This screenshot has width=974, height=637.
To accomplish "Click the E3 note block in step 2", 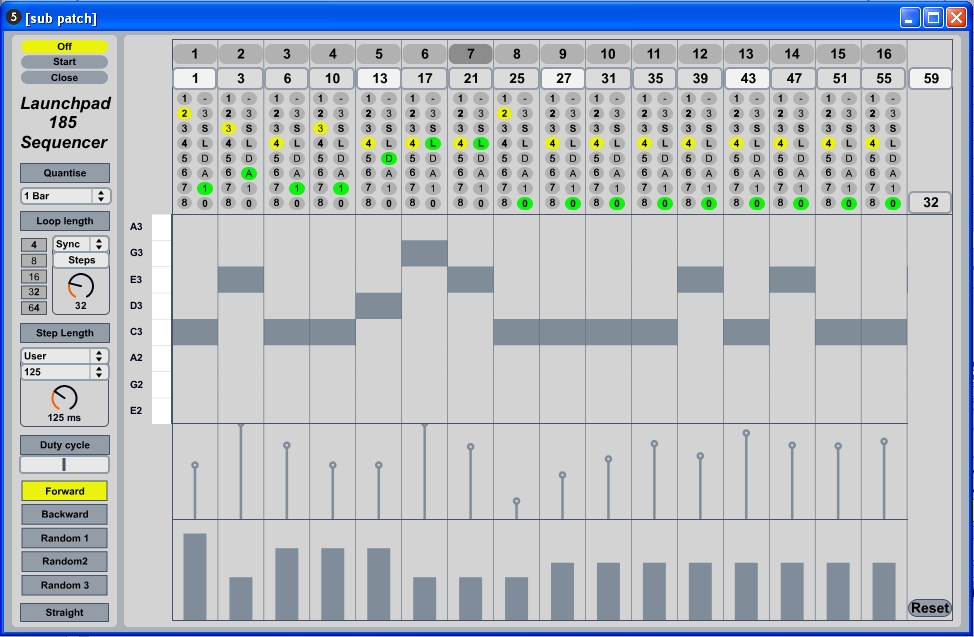I will click(241, 279).
